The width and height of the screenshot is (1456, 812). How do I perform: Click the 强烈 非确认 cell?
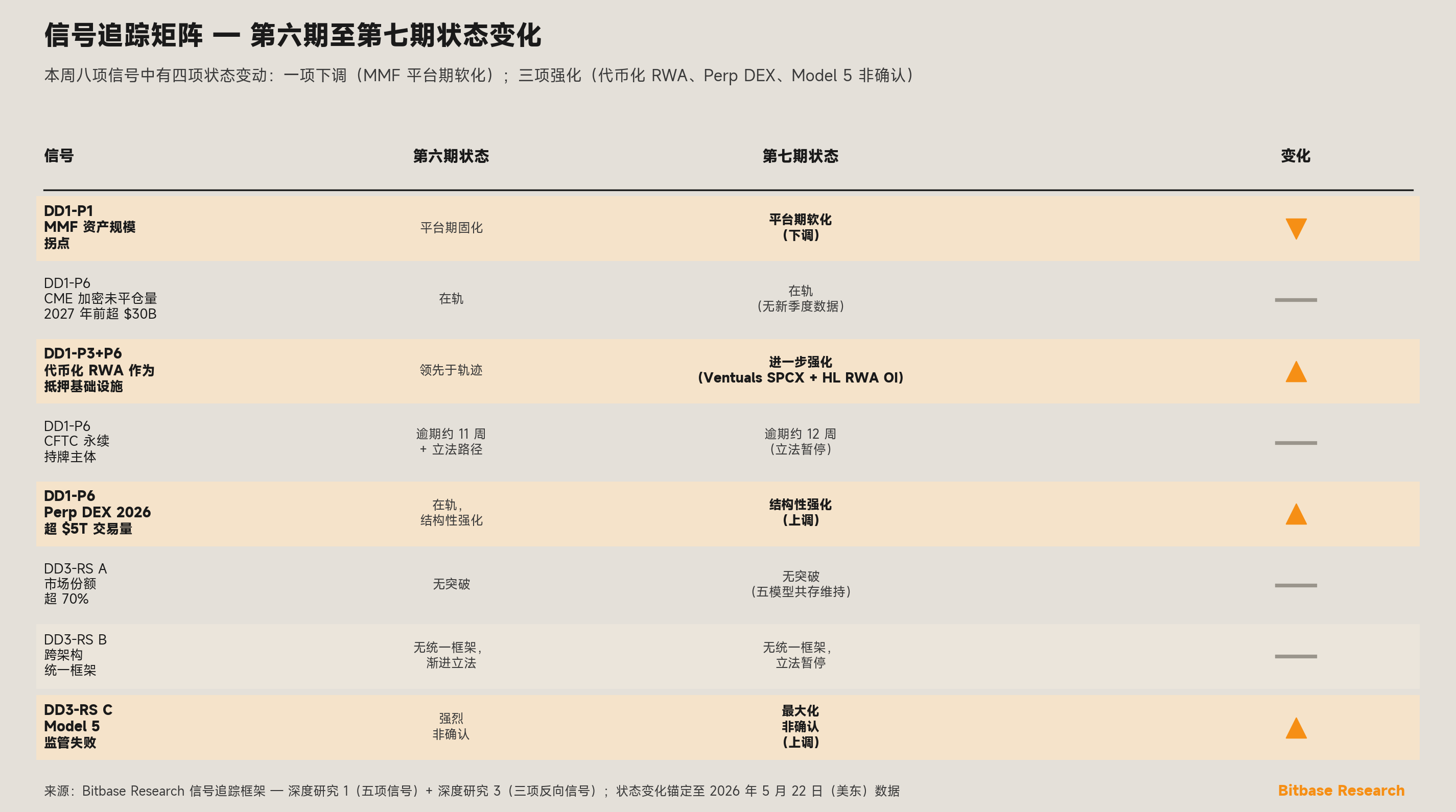pyautogui.click(x=451, y=726)
